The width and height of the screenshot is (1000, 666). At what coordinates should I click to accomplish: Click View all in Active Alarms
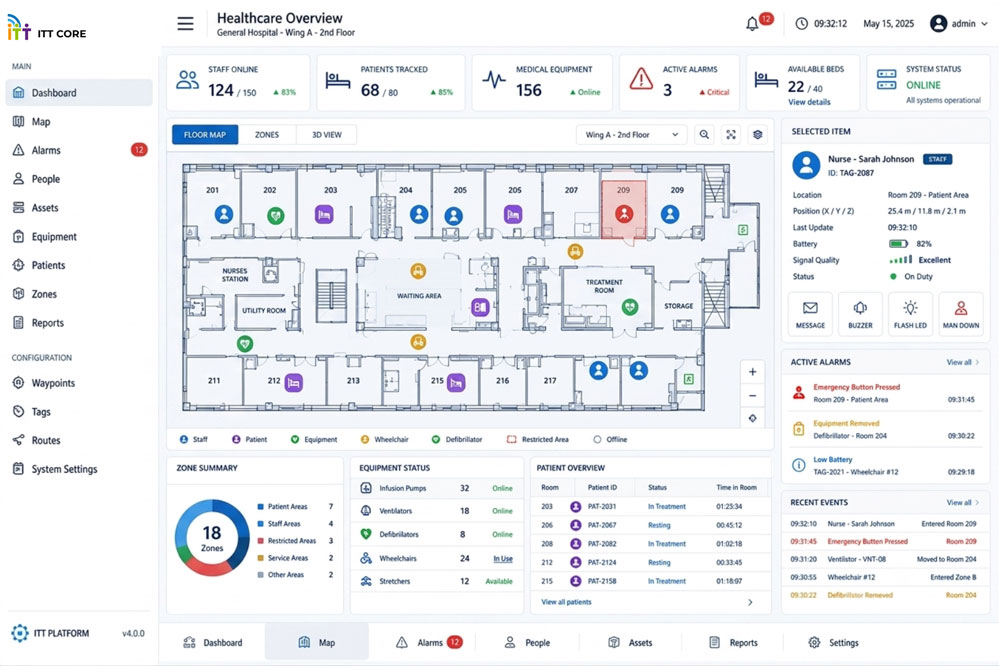[962, 362]
